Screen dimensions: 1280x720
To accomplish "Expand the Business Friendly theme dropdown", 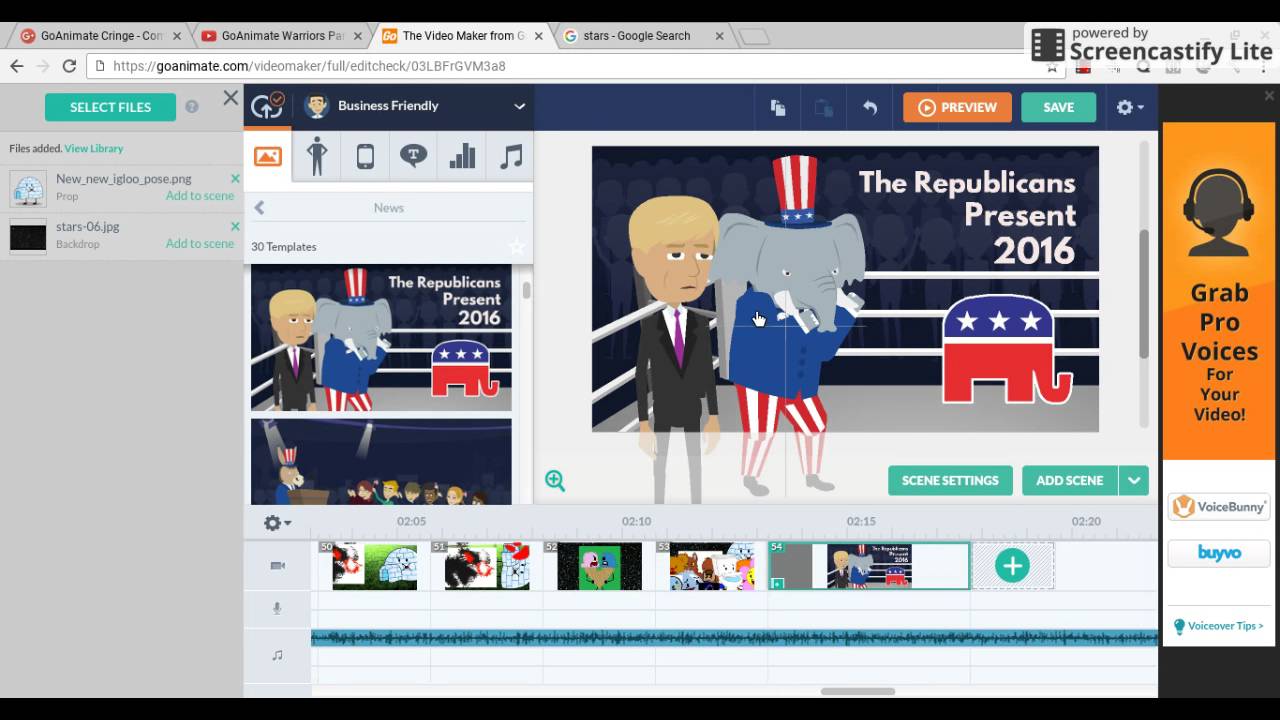I will click(520, 106).
